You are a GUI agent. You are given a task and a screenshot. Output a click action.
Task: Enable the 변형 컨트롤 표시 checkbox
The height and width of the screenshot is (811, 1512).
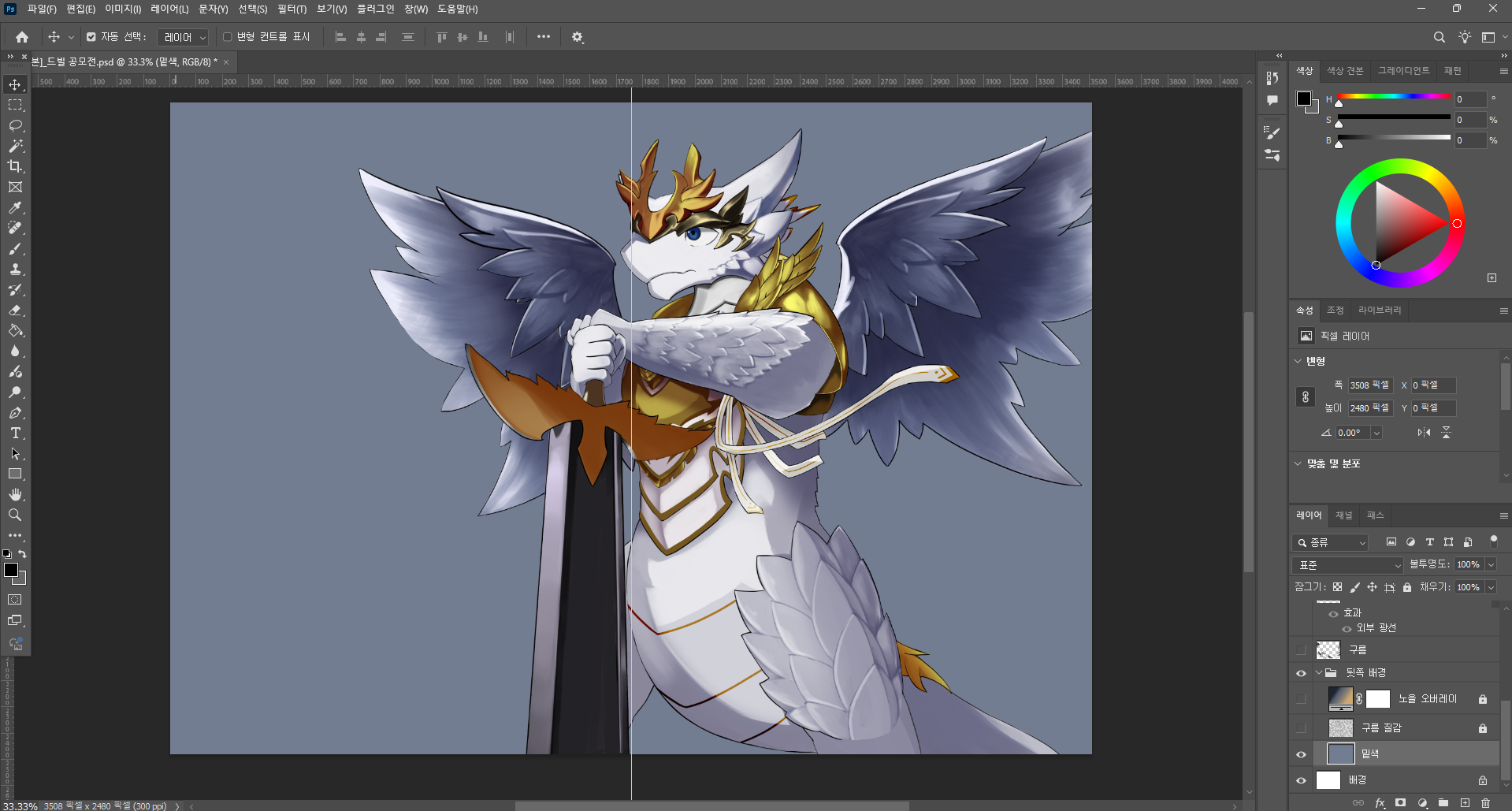pos(228,37)
